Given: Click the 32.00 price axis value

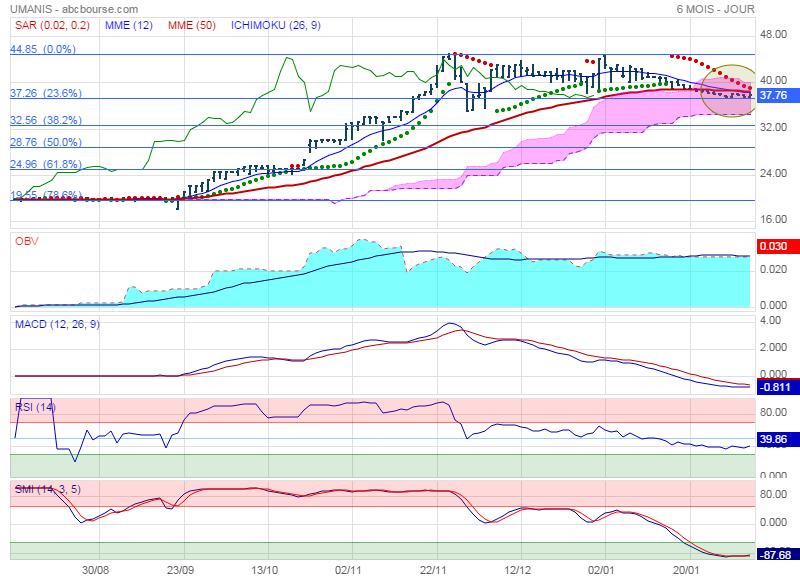Looking at the screenshot, I should tap(773, 127).
